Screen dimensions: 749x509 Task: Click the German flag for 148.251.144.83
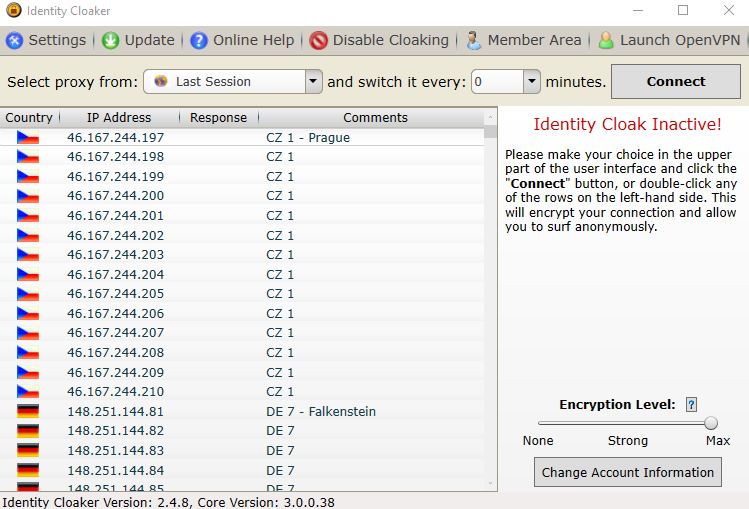(28, 450)
